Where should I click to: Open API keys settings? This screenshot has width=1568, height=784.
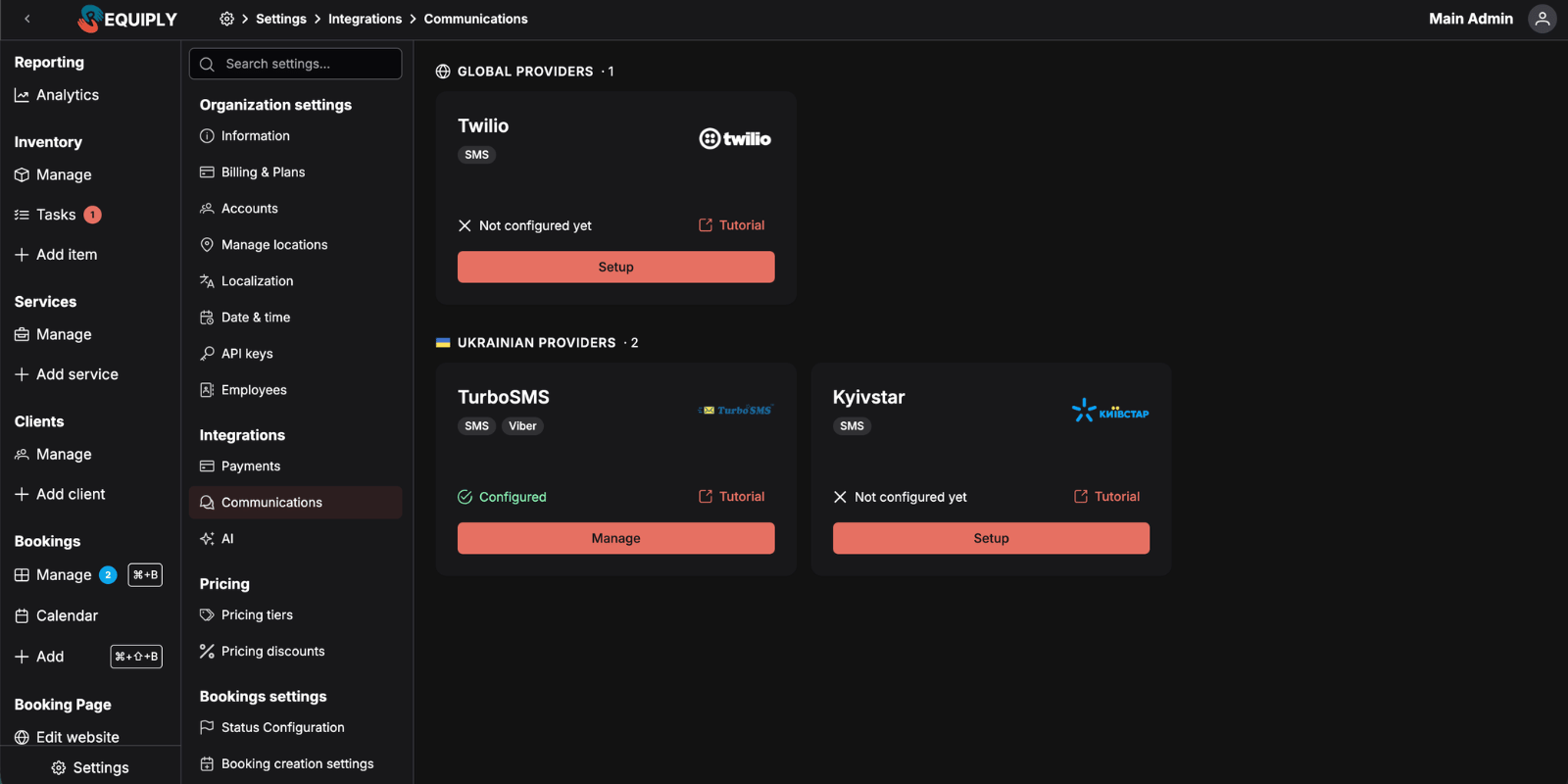pyautogui.click(x=295, y=354)
